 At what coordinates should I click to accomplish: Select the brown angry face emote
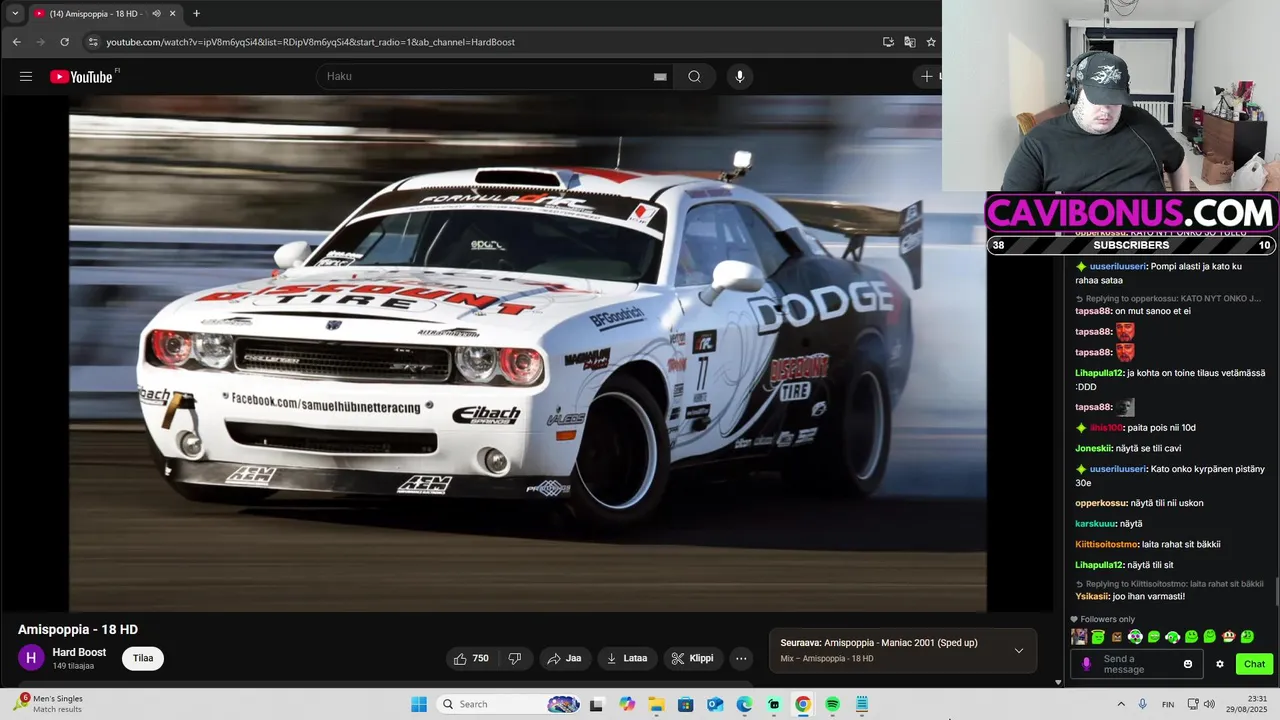[x=1117, y=636]
